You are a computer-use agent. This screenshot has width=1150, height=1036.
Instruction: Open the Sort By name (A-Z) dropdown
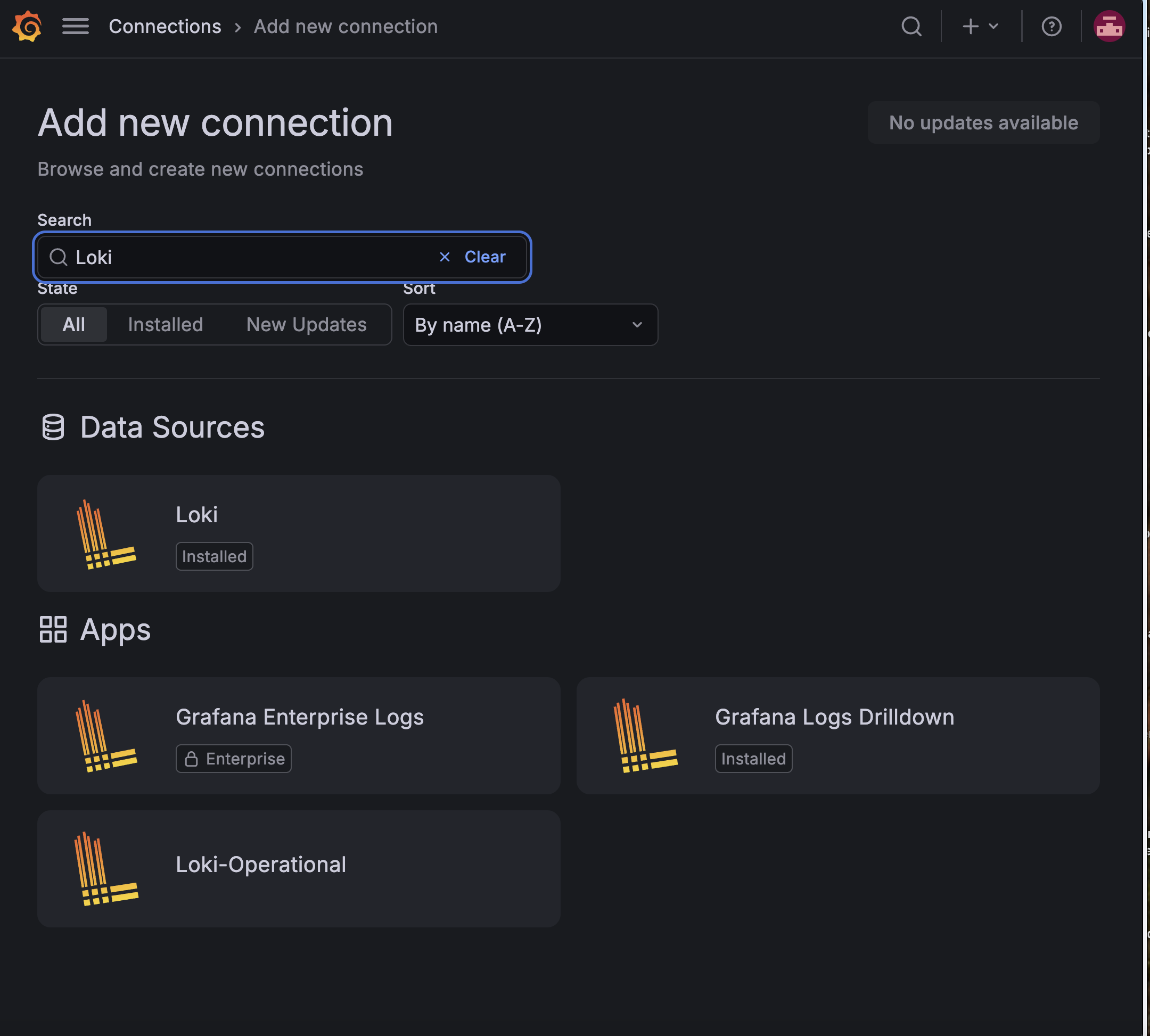(x=530, y=325)
